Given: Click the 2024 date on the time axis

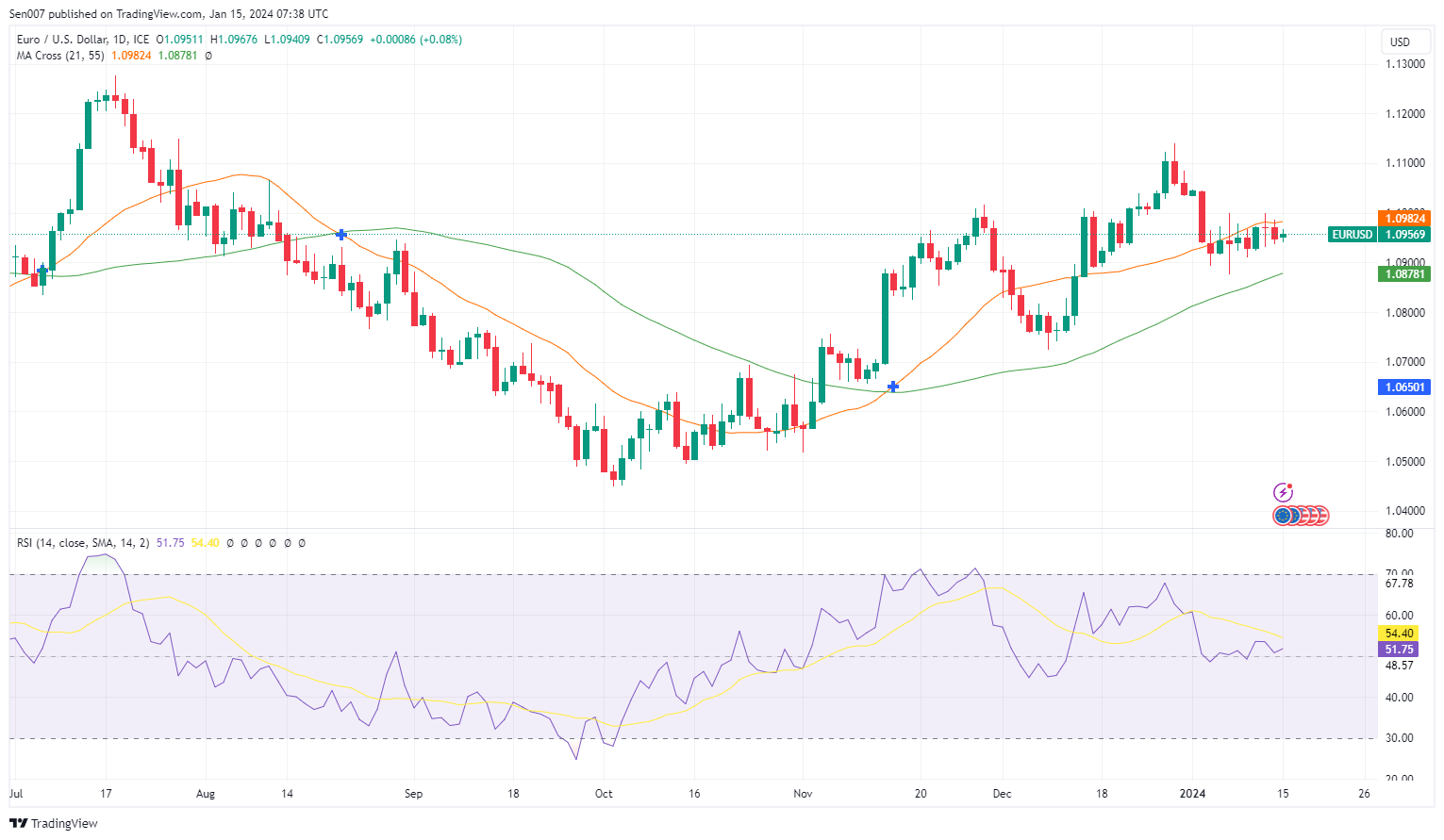Looking at the screenshot, I should (x=1192, y=794).
